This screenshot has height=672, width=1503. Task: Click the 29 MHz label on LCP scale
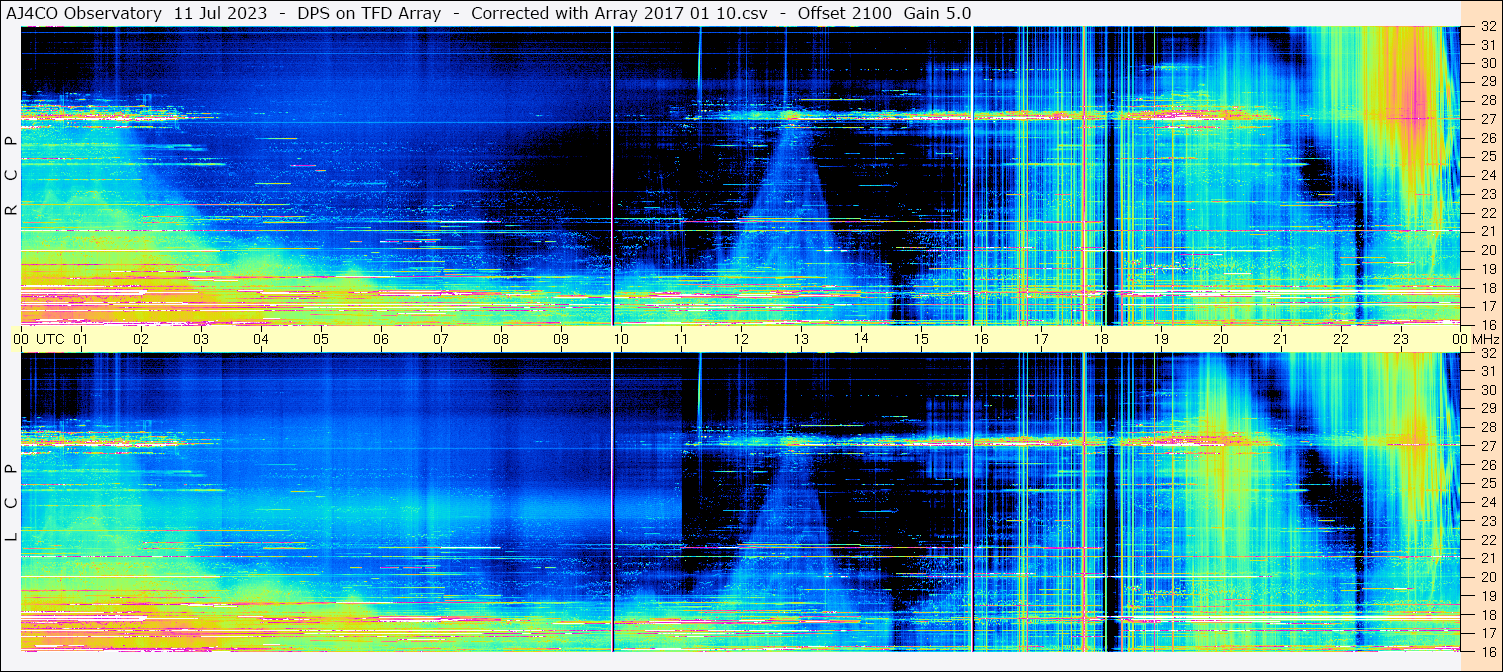coord(1487,409)
